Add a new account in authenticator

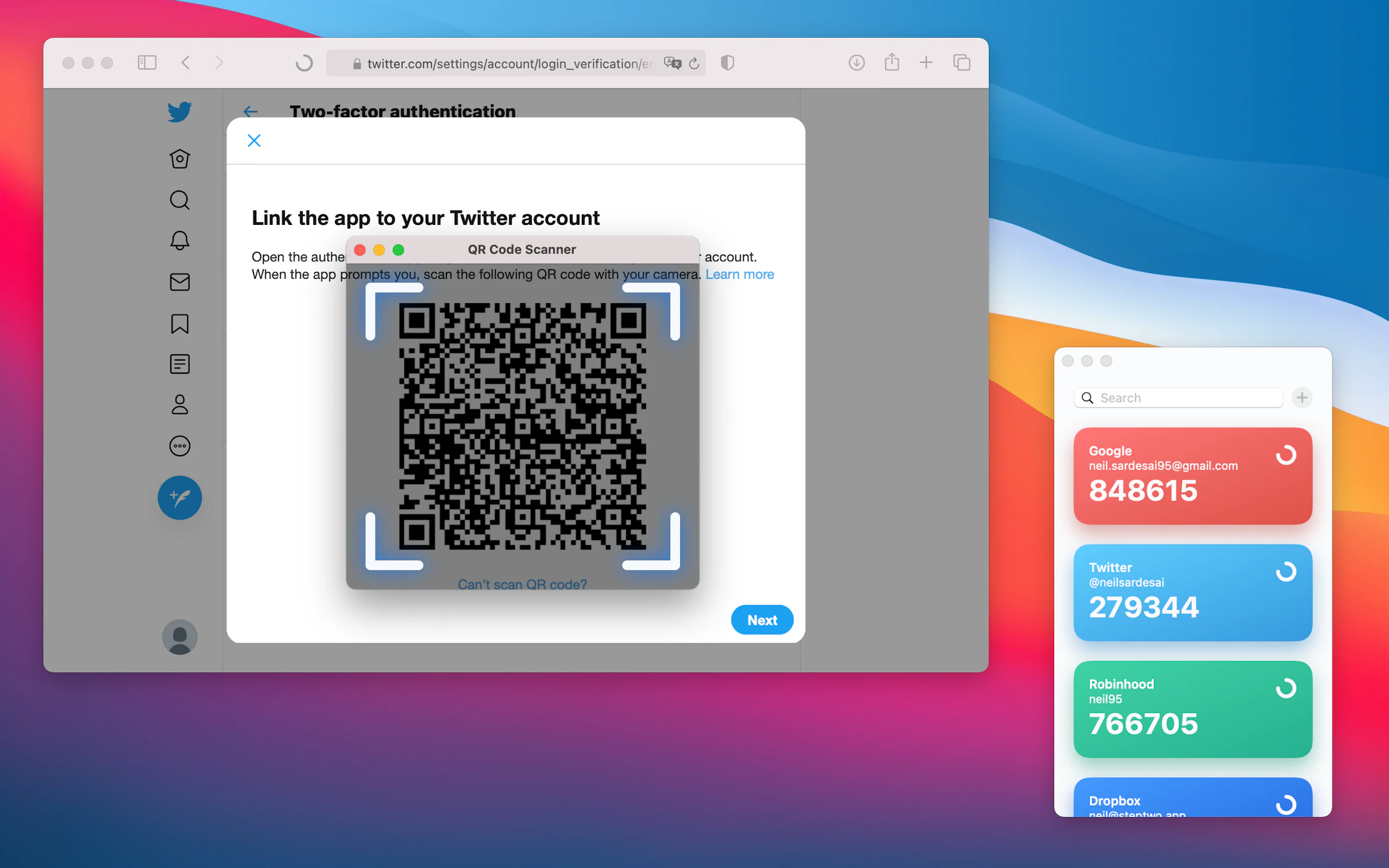click(x=1302, y=398)
